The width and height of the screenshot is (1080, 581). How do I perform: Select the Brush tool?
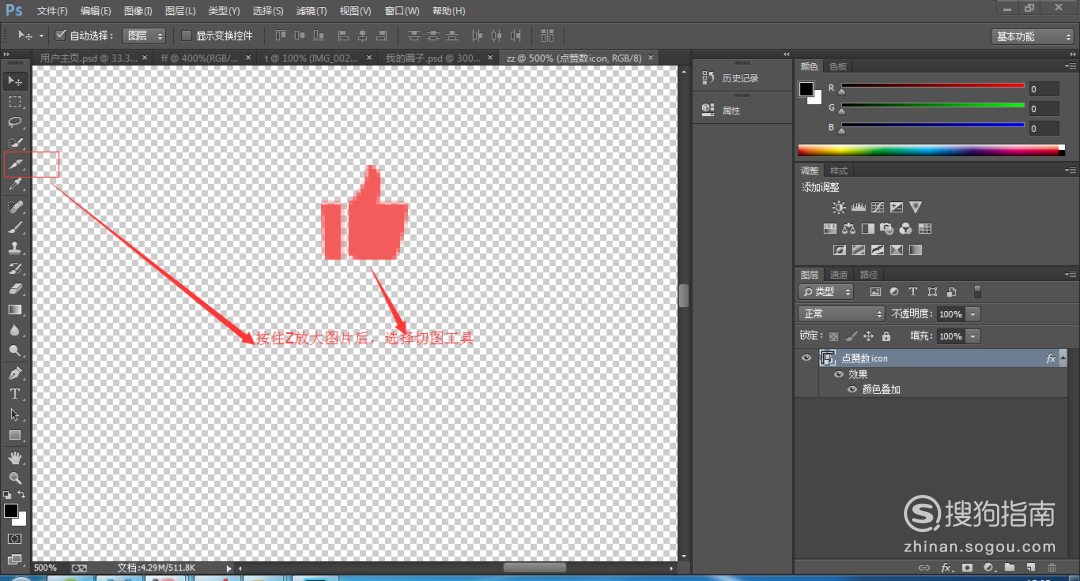click(15, 227)
